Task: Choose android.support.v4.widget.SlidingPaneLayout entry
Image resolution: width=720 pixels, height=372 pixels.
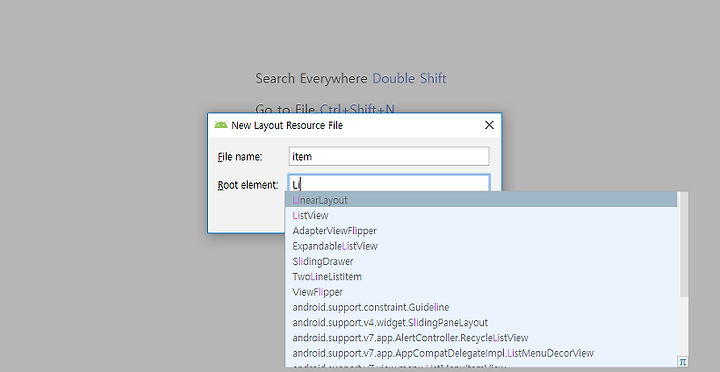Action: point(481,322)
